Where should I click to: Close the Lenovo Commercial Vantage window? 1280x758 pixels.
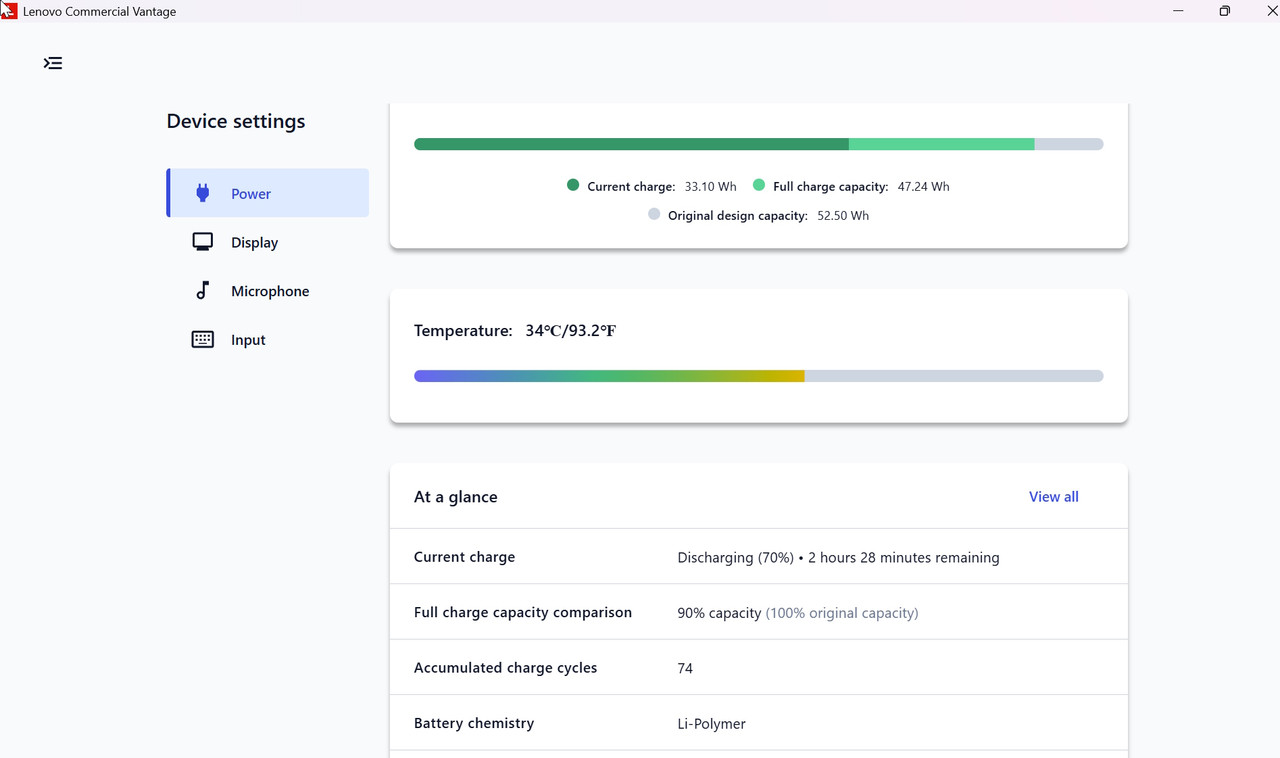(1273, 11)
